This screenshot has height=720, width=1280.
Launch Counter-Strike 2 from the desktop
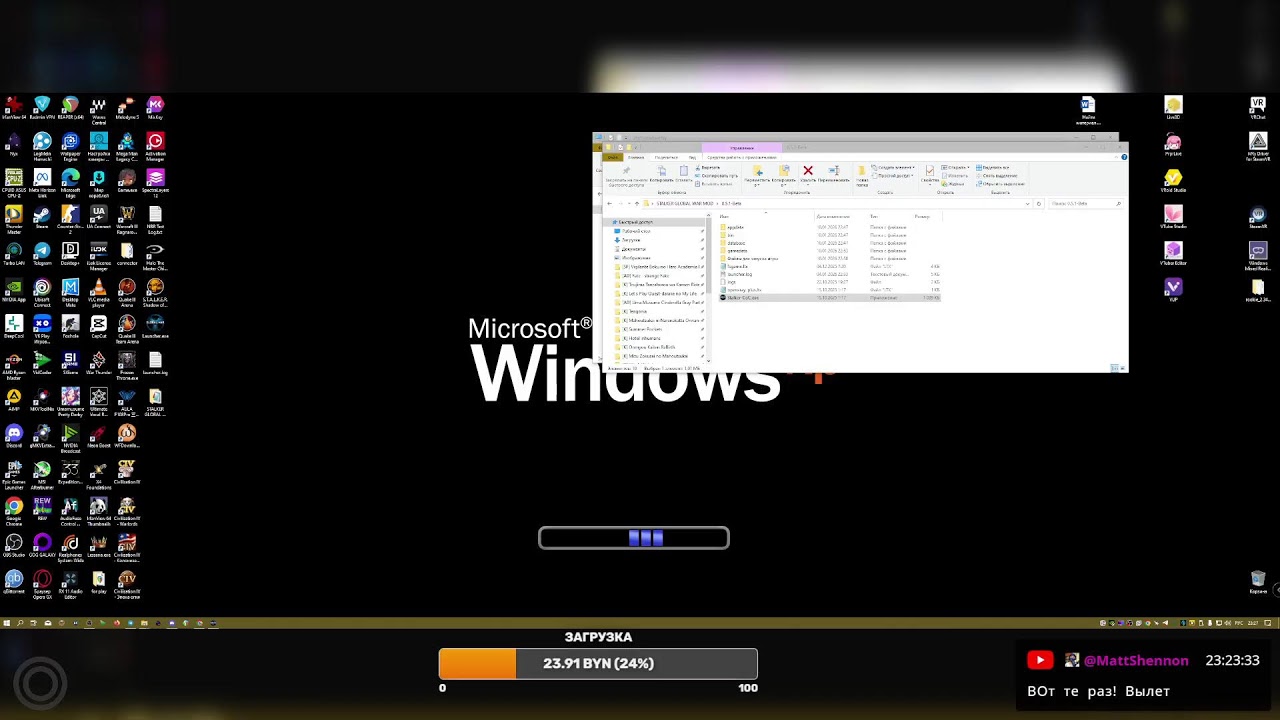click(70, 218)
